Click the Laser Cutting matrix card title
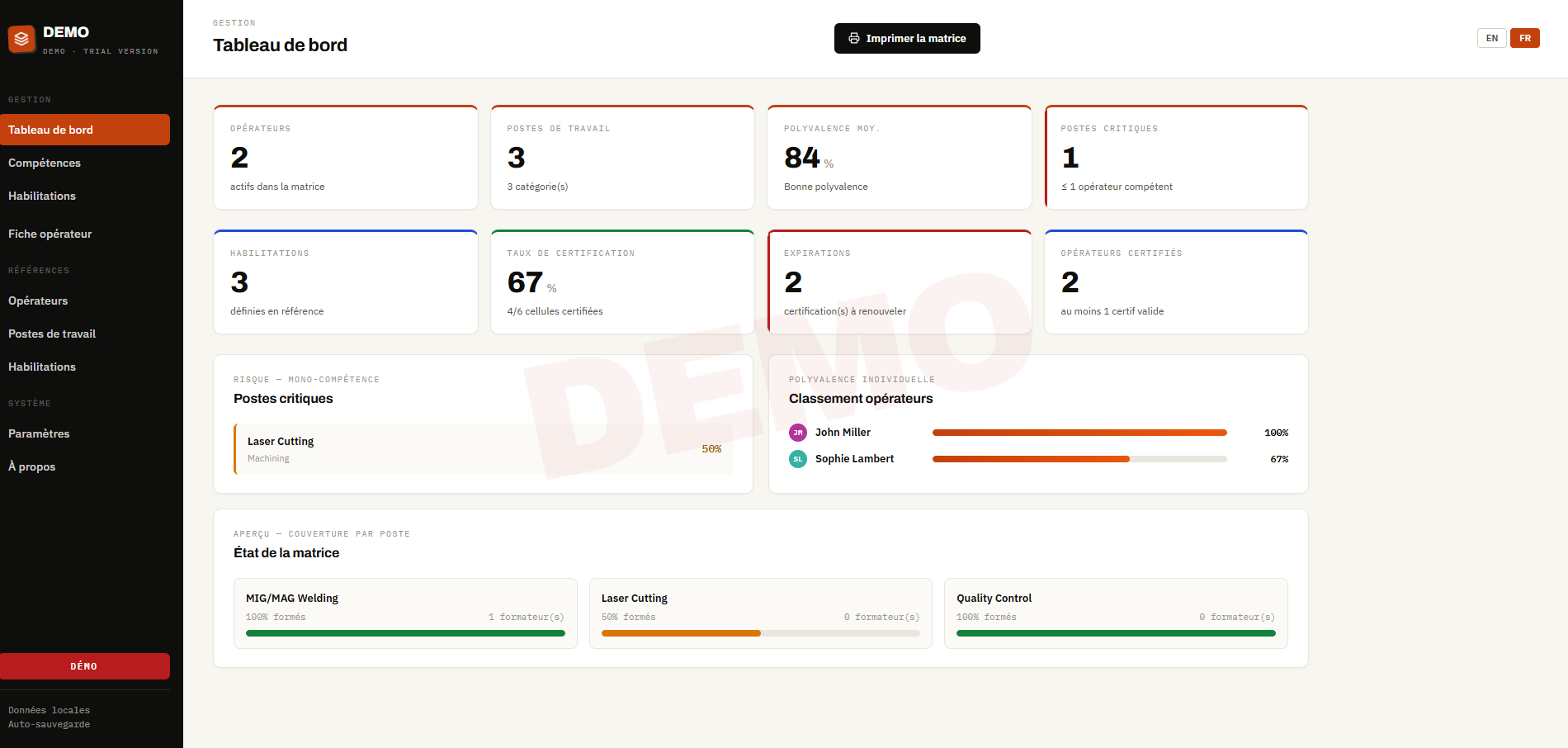The image size is (1568, 748). click(635, 598)
